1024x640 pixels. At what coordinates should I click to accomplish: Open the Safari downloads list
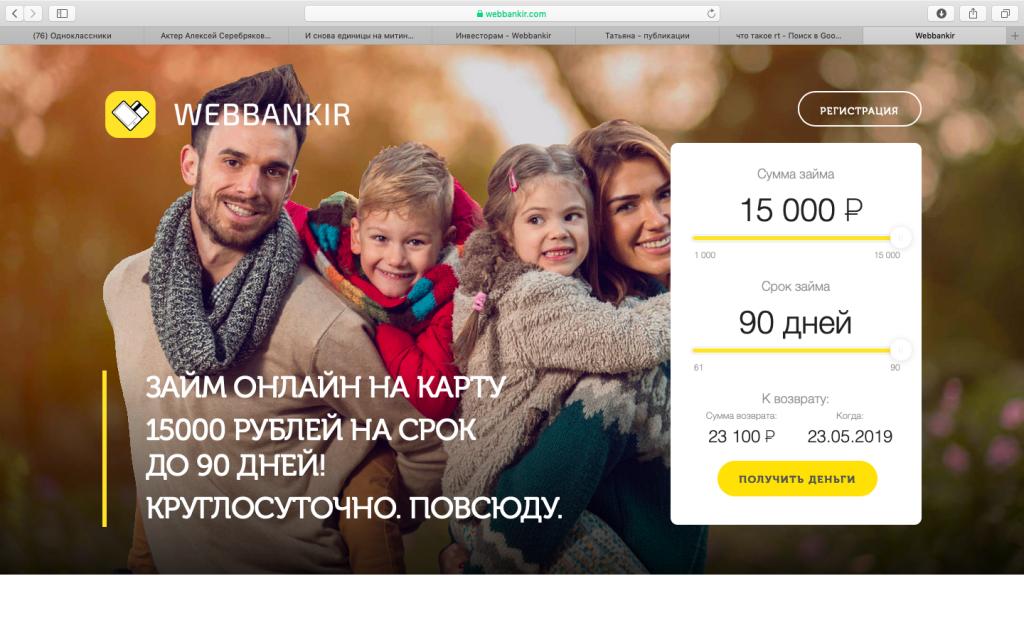coord(941,13)
